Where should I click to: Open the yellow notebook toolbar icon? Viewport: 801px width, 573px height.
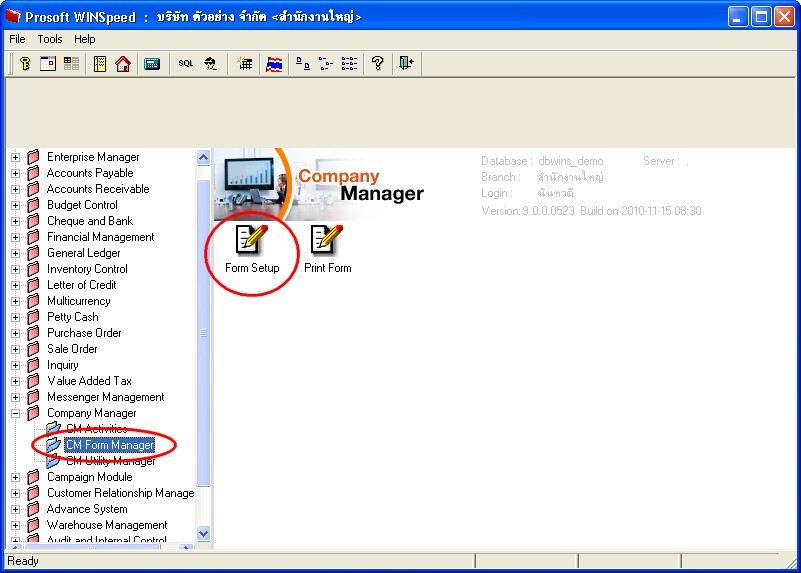pos(100,63)
